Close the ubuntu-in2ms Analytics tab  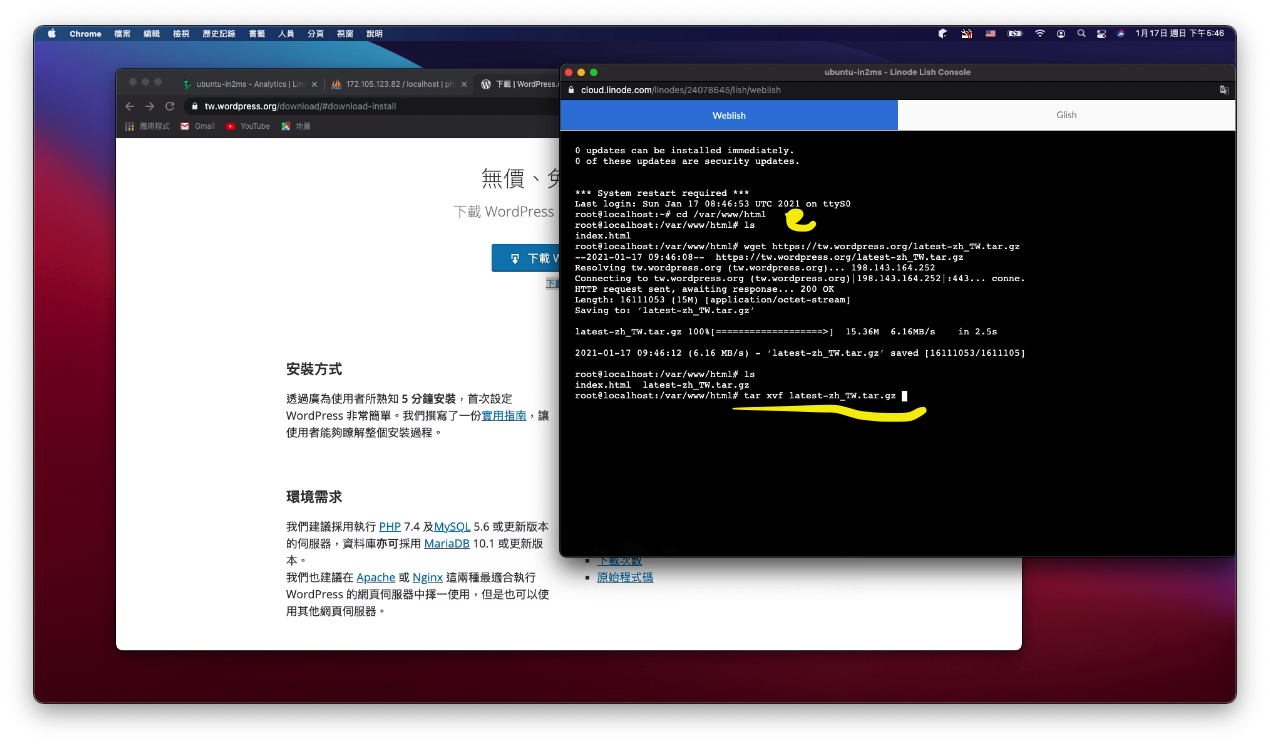314,84
